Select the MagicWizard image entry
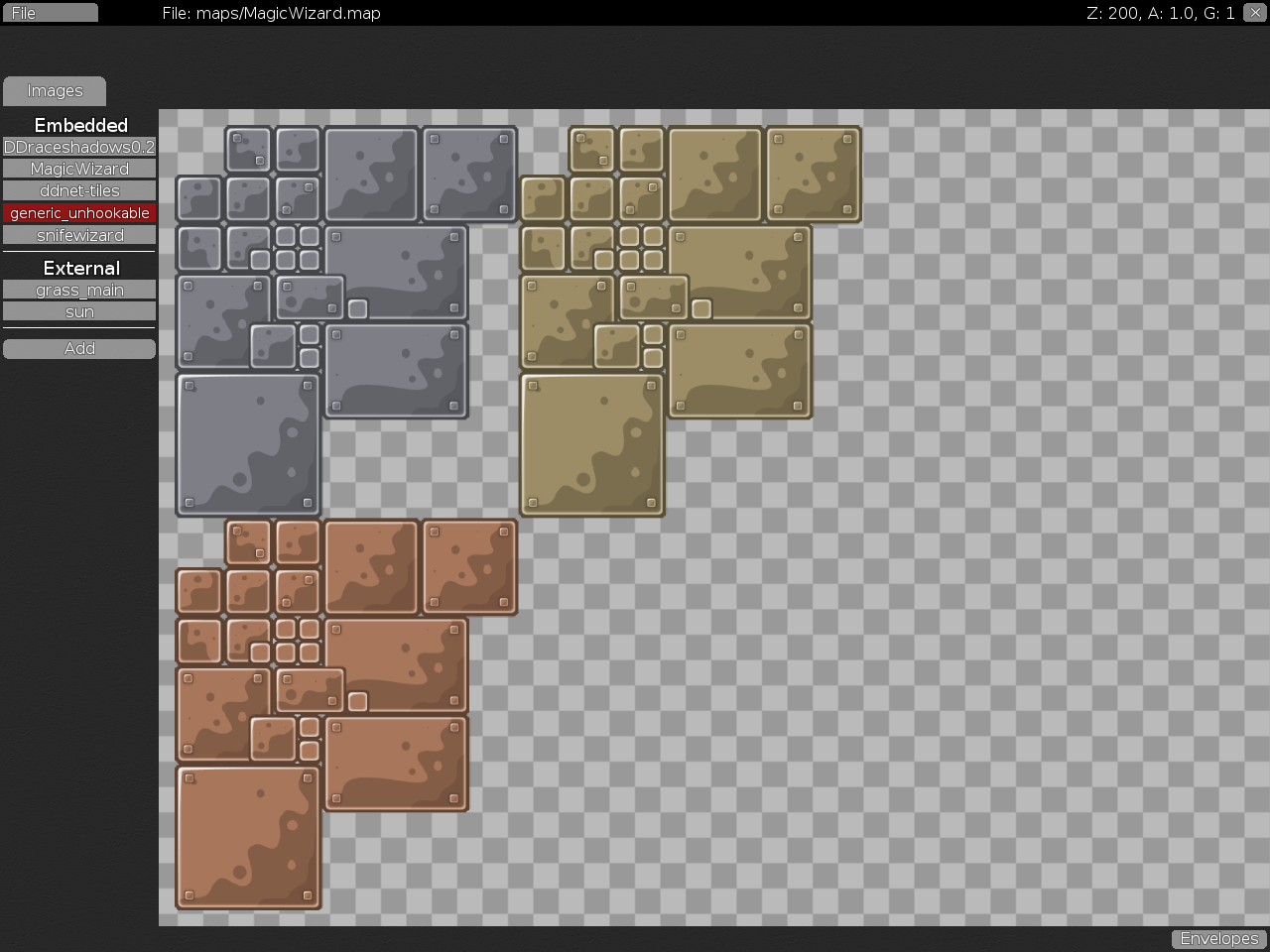Viewport: 1270px width, 952px height. (79, 169)
